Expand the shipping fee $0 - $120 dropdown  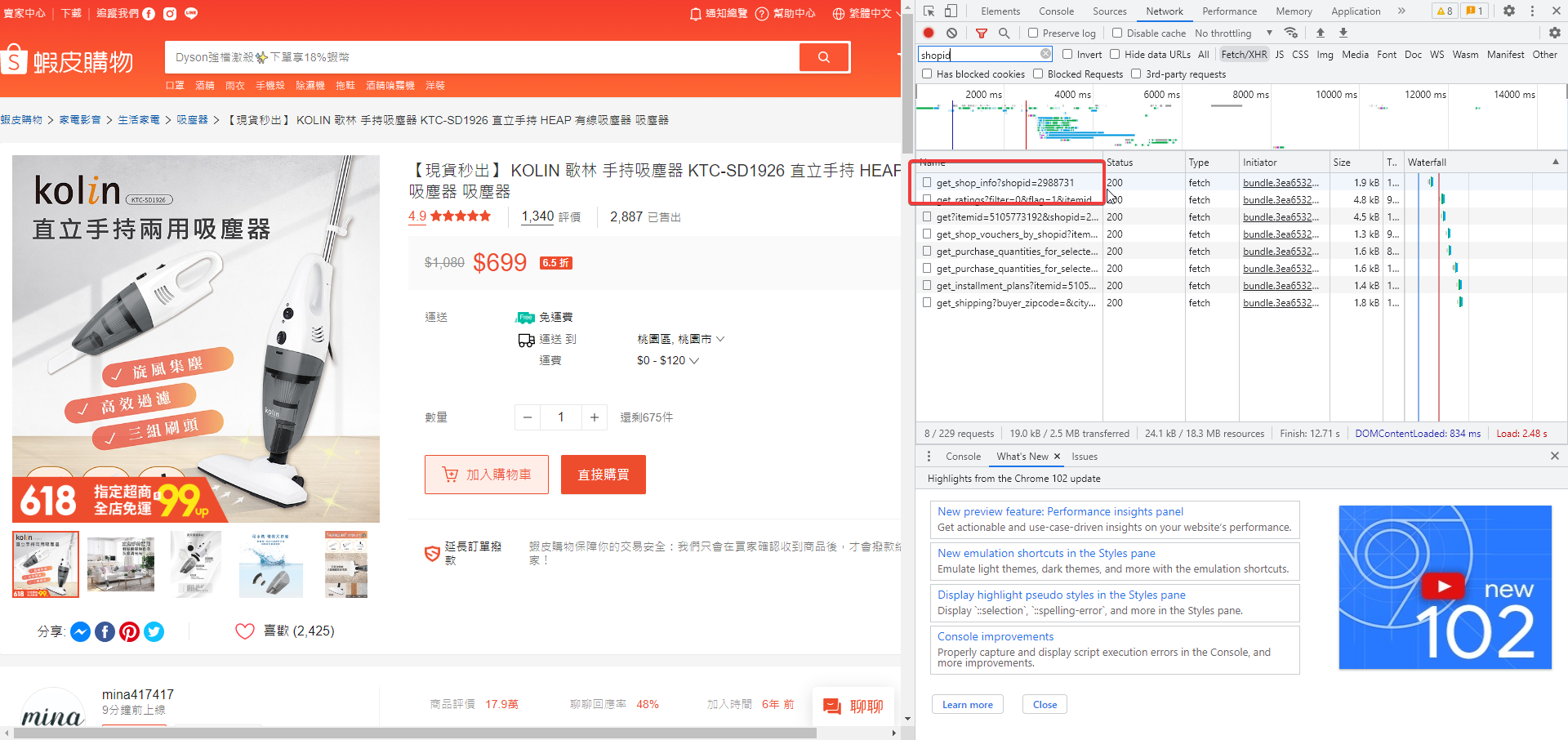[667, 360]
